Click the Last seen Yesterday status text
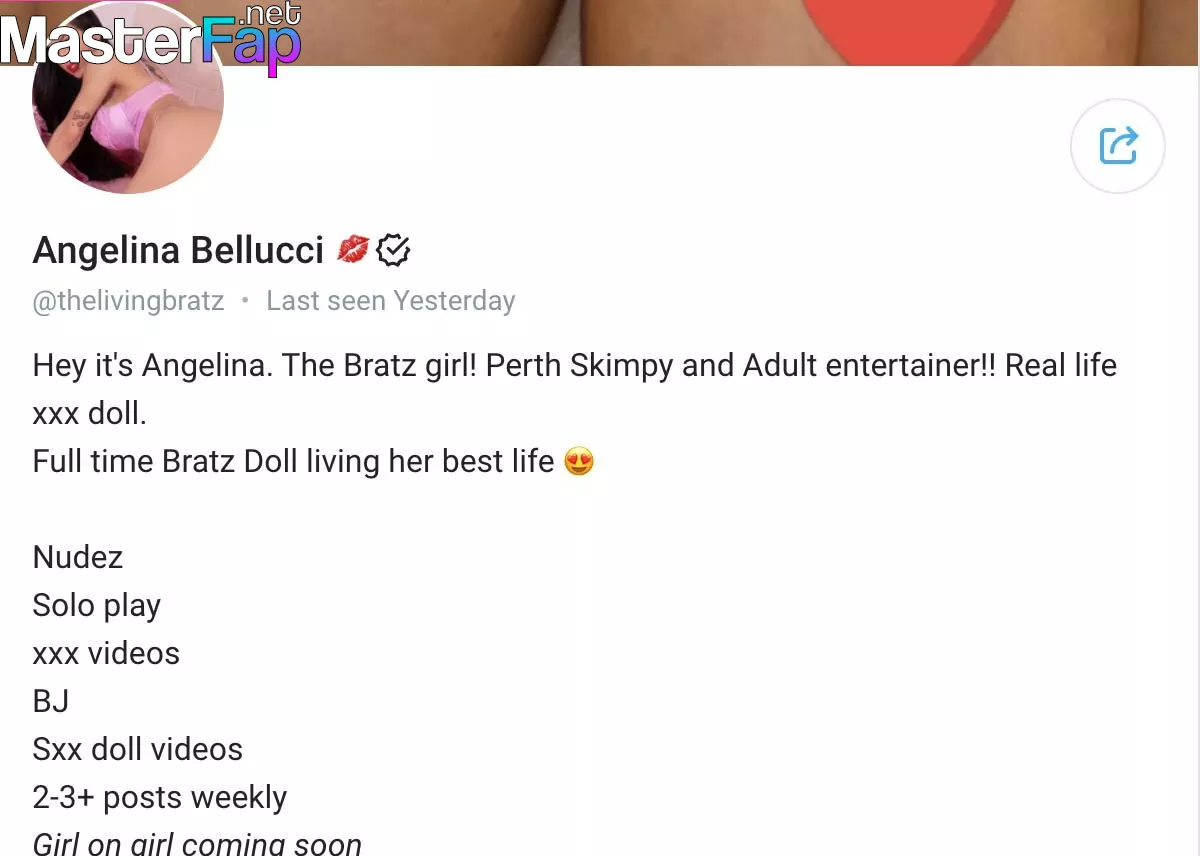1200x856 pixels. tap(390, 301)
